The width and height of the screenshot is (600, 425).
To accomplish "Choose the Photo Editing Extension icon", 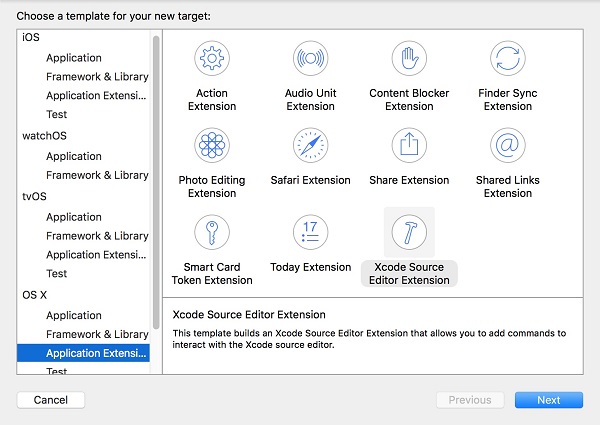I will tap(211, 146).
